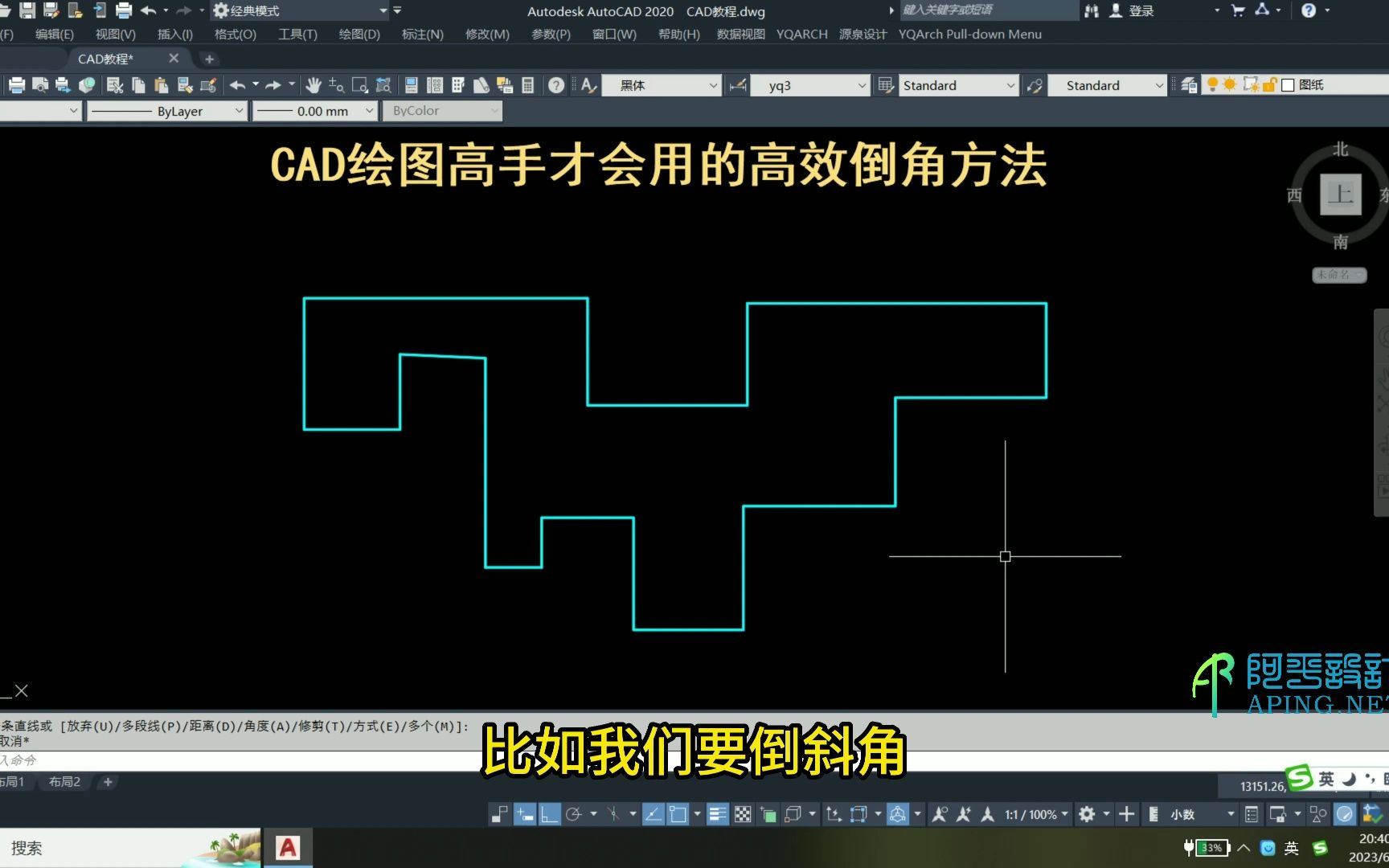Viewport: 1389px width, 868px height.
Task: Toggle layer freeze sun icon
Action: (x=1230, y=84)
